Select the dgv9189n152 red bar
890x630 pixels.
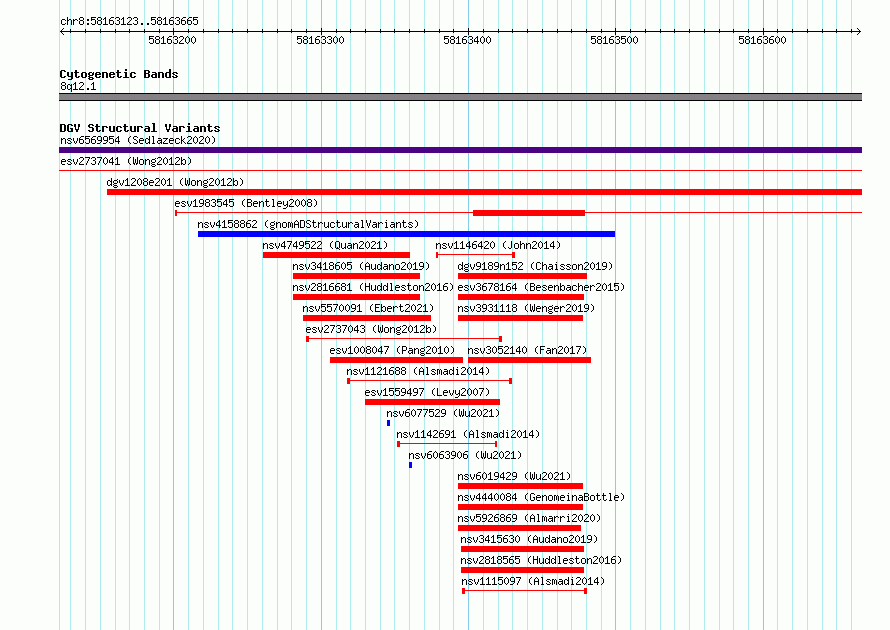pyautogui.click(x=522, y=276)
